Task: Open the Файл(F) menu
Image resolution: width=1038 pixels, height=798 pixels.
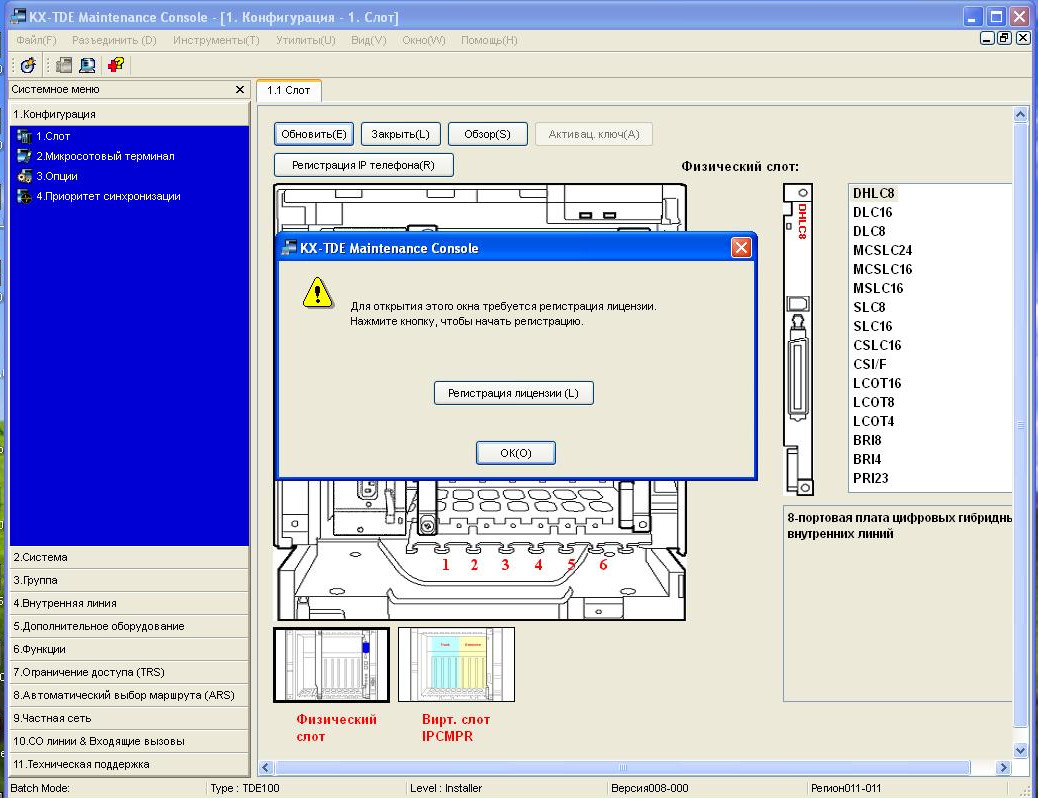Action: coord(36,40)
